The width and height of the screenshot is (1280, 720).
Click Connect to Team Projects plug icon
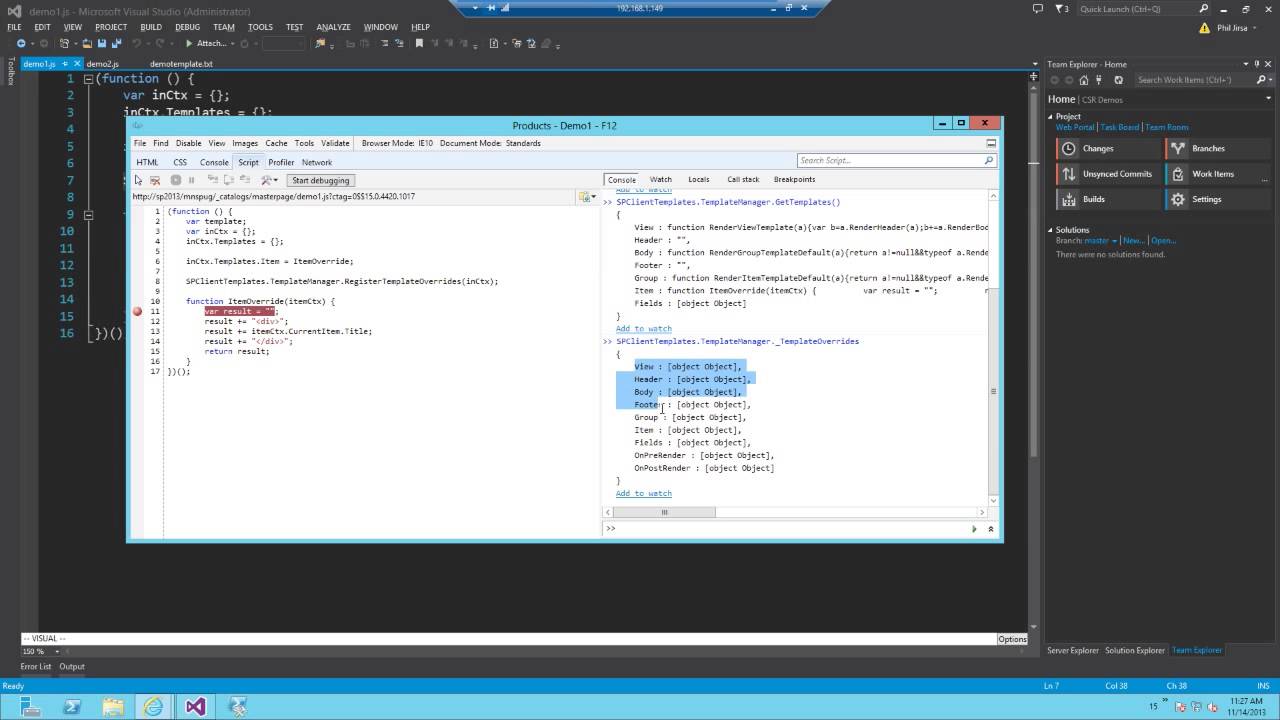[1099, 80]
